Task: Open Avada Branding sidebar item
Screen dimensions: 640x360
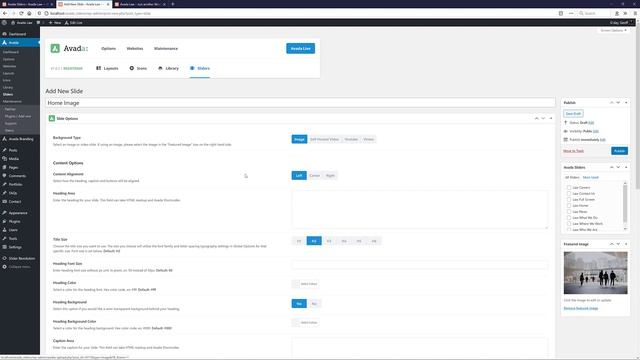Action: pyautogui.click(x=20, y=139)
